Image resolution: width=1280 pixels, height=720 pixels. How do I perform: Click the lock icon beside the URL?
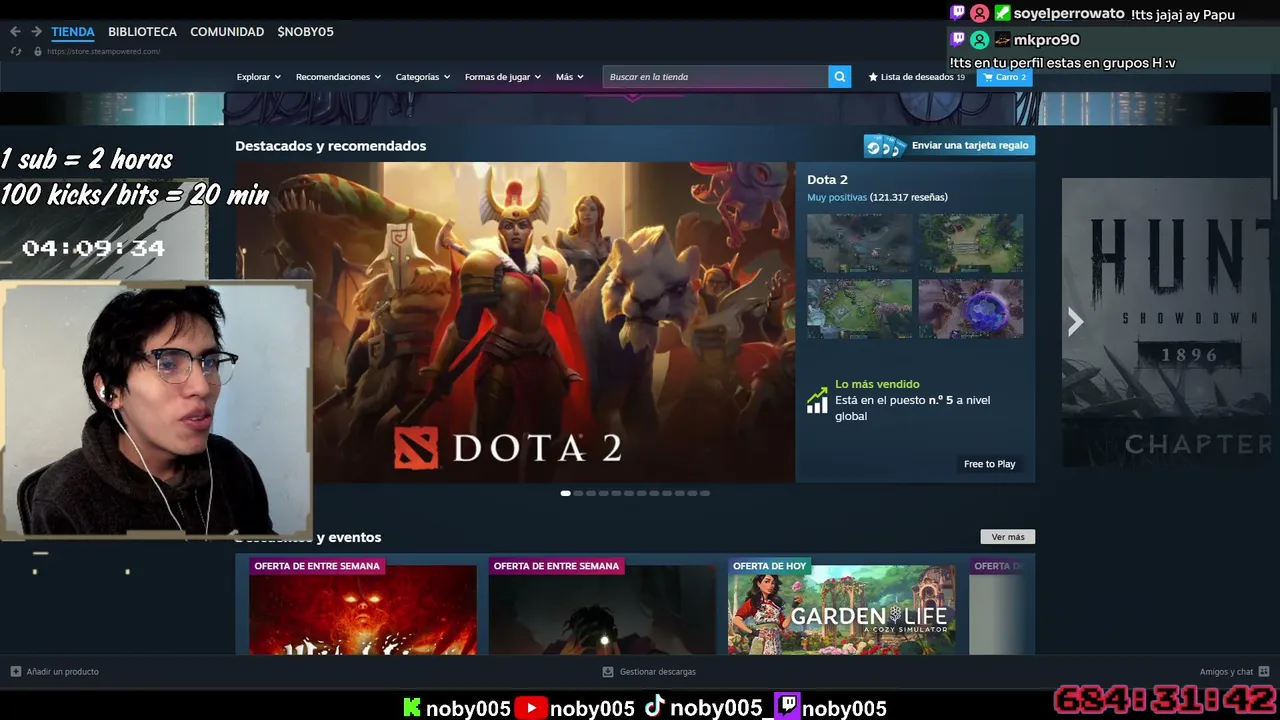38,51
